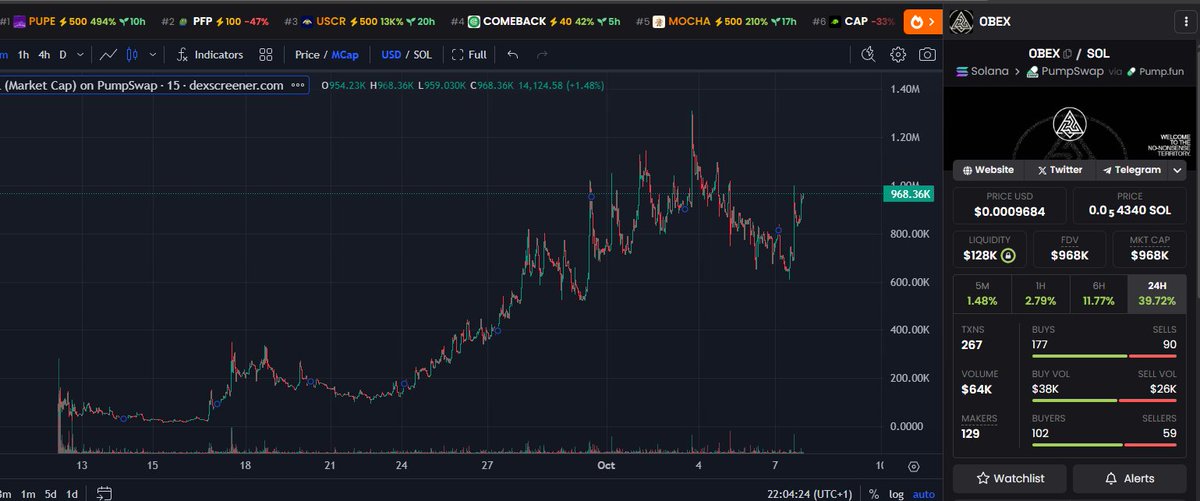Expand more social links chevron

(x=1178, y=171)
